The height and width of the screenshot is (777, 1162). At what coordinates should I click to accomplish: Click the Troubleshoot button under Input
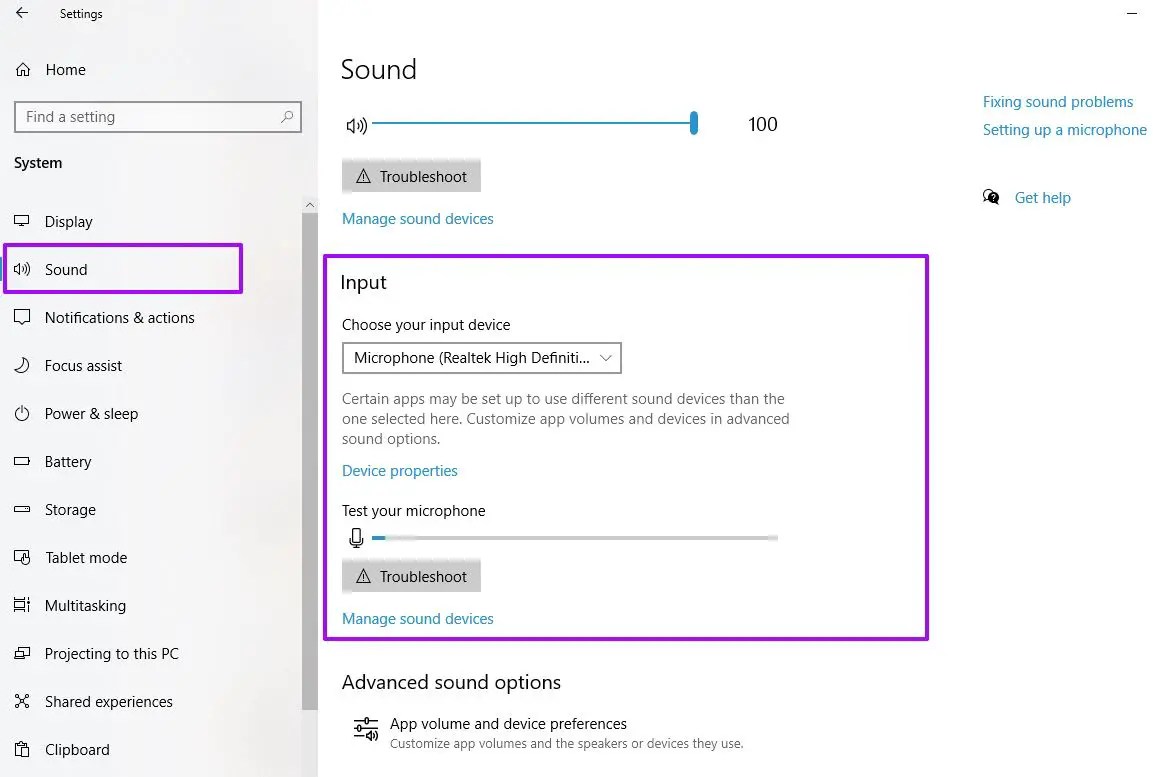[x=411, y=575]
